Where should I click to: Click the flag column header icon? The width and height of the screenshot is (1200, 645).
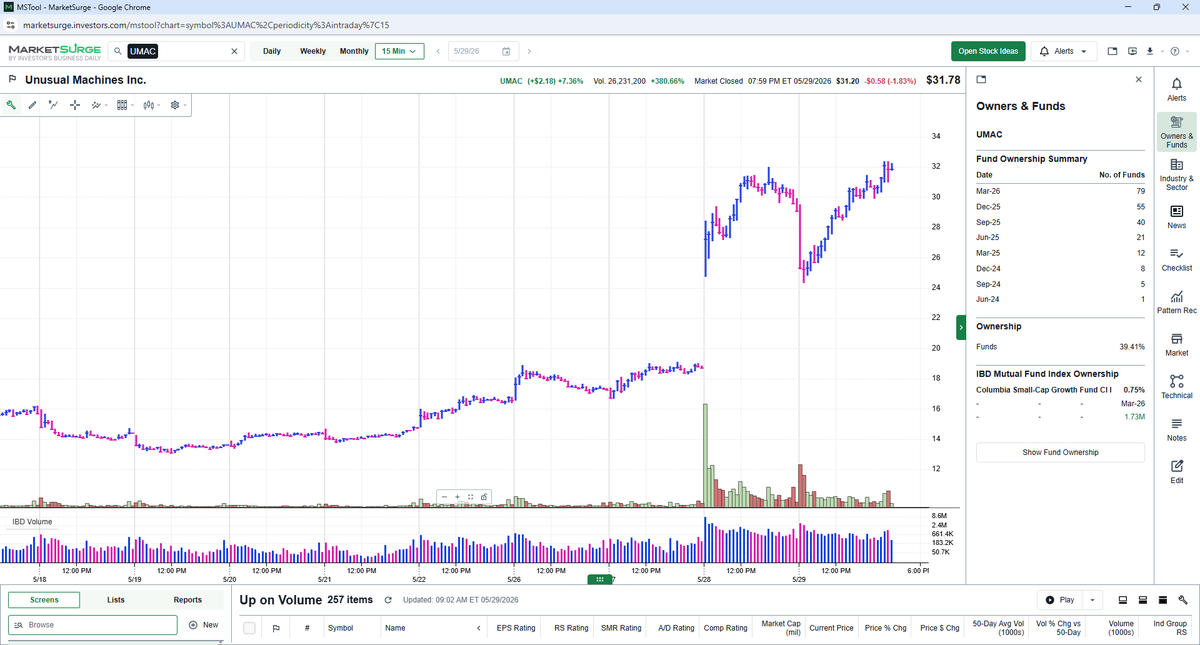(x=276, y=628)
